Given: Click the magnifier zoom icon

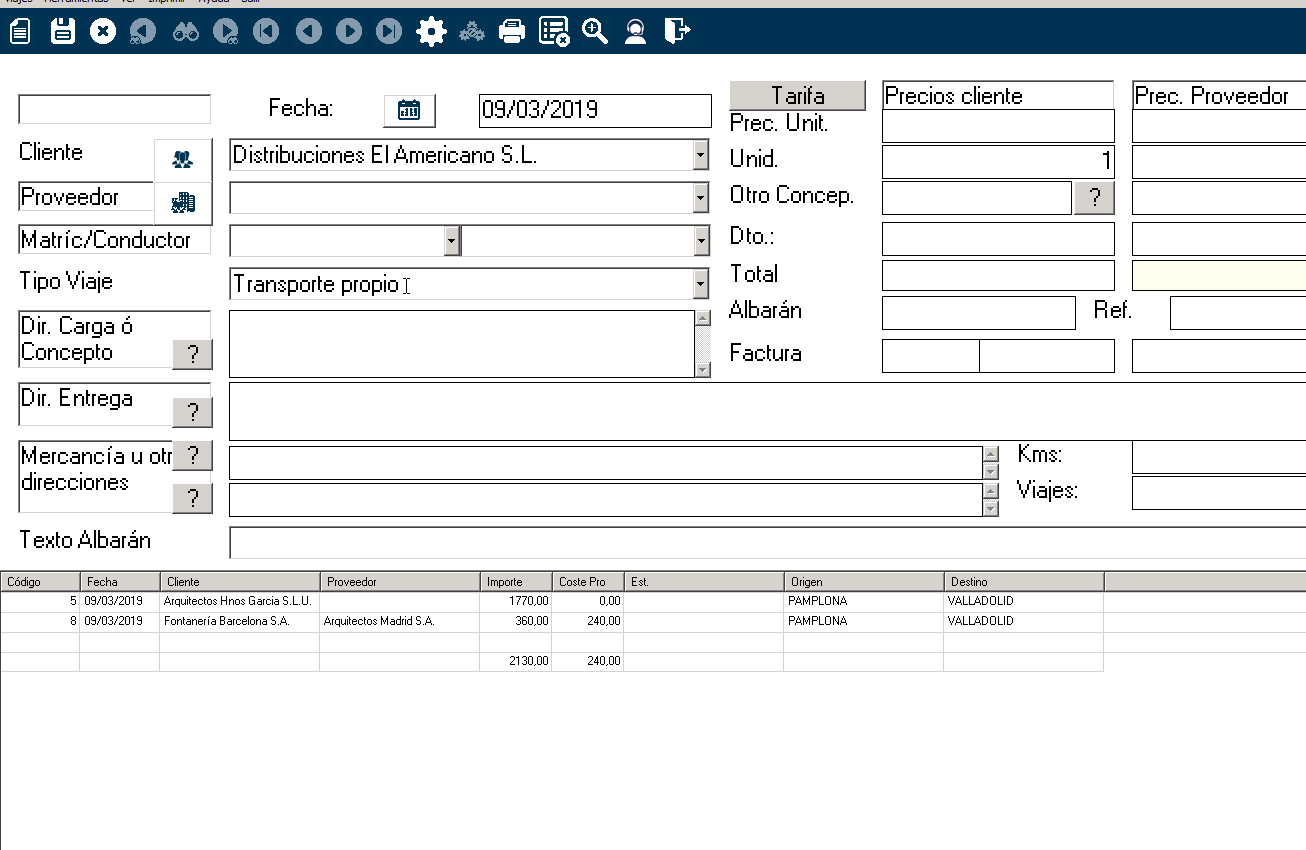Looking at the screenshot, I should pyautogui.click(x=595, y=32).
